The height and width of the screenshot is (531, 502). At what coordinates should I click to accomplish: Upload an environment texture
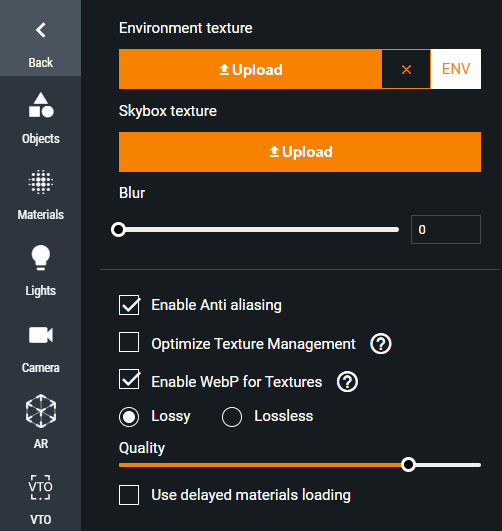click(x=250, y=69)
